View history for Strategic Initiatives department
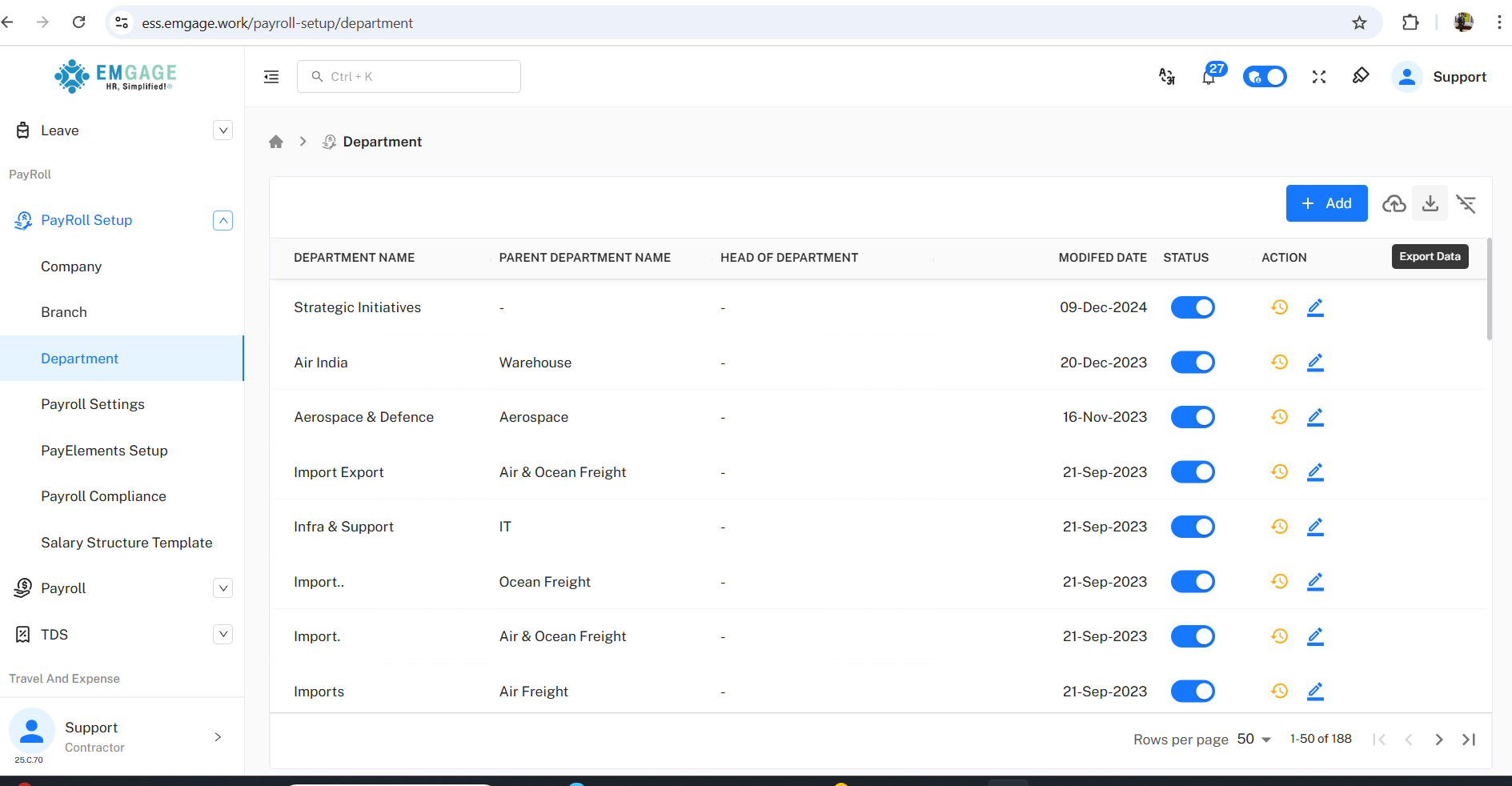 1279,307
